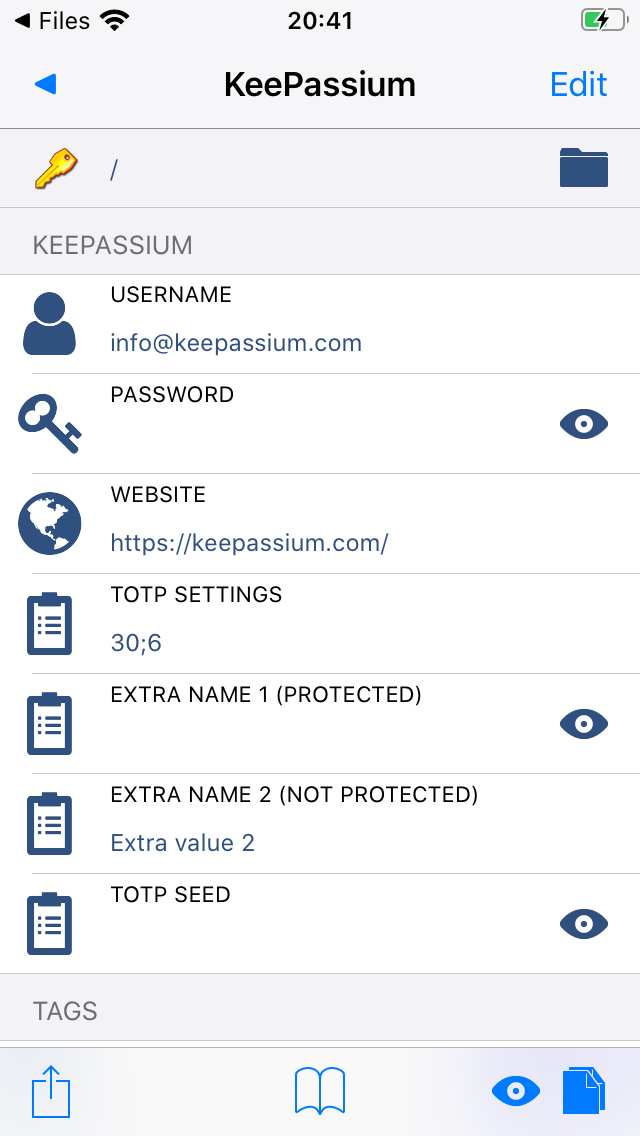Tap the password key icon
The height and width of the screenshot is (1136, 640).
click(49, 424)
